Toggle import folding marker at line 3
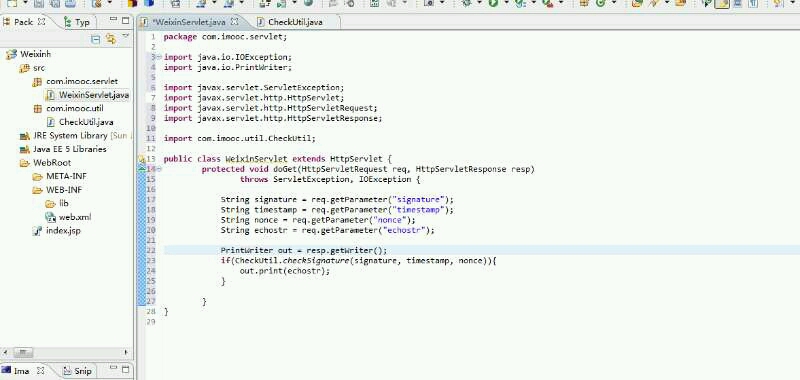Viewport: 800px width, 380px height. (x=159, y=57)
